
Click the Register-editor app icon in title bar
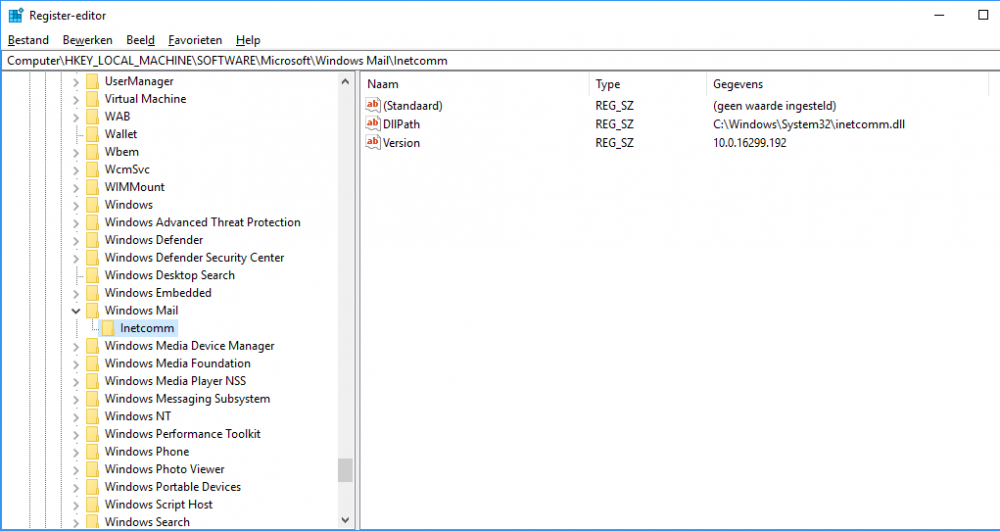[15, 15]
